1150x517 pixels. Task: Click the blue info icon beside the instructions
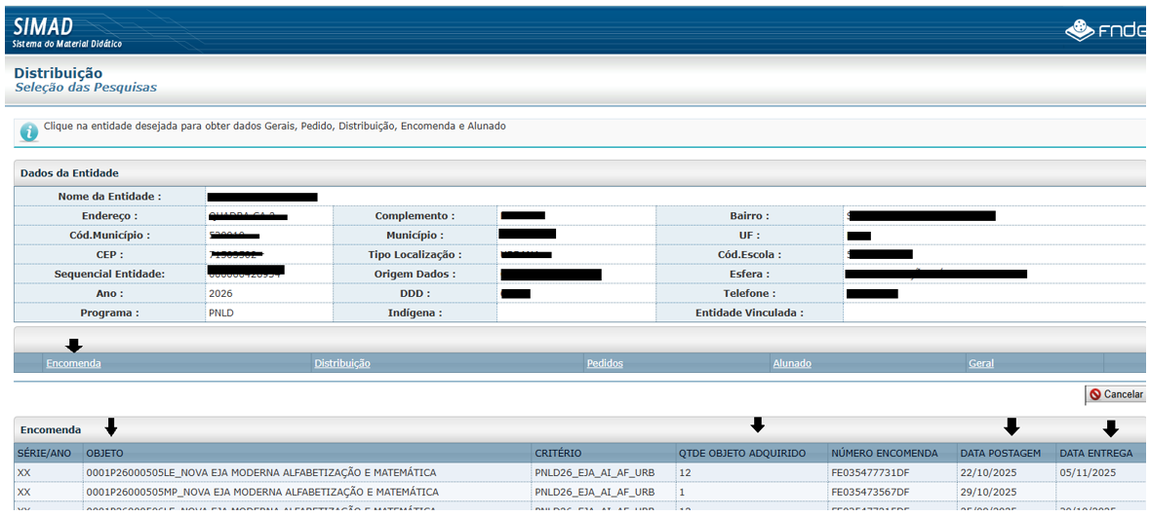coord(29,131)
